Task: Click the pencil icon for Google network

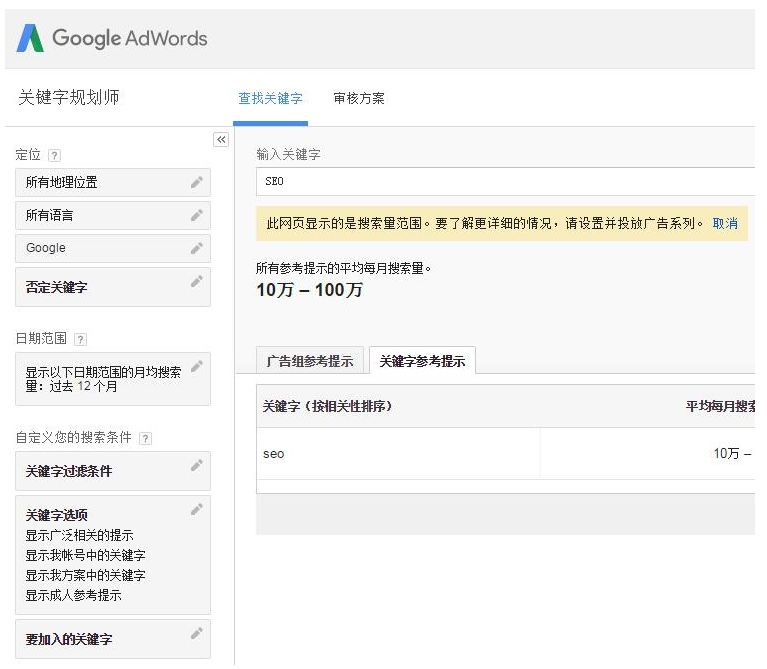Action: [x=197, y=248]
